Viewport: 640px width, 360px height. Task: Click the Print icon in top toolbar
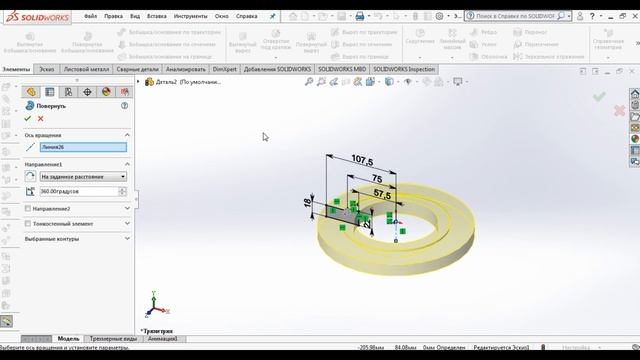pos(360,16)
